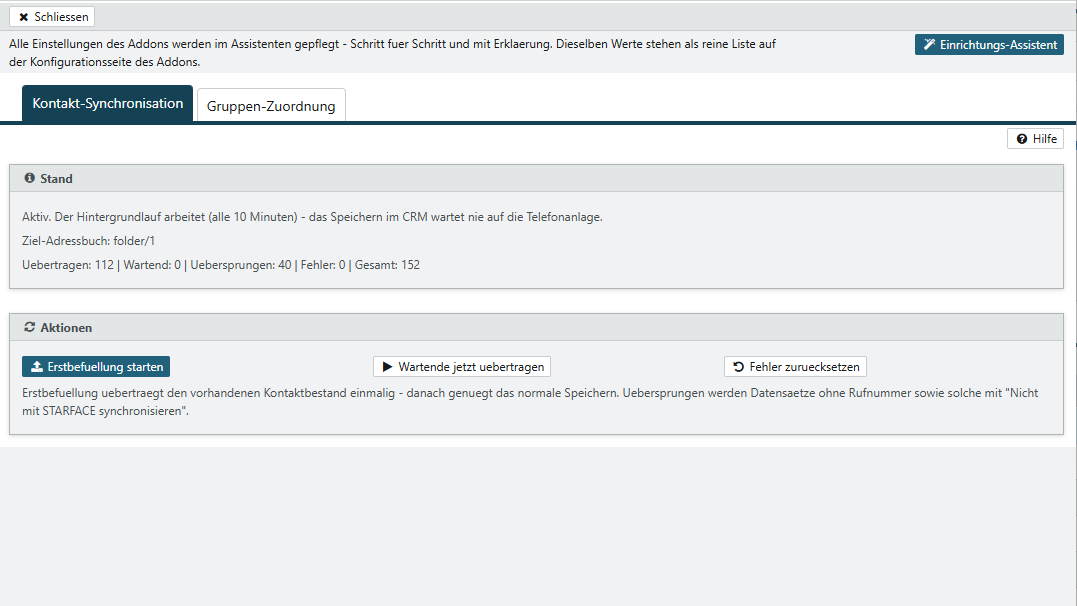
Task: Click the Stand panel header
Action: coord(536,179)
